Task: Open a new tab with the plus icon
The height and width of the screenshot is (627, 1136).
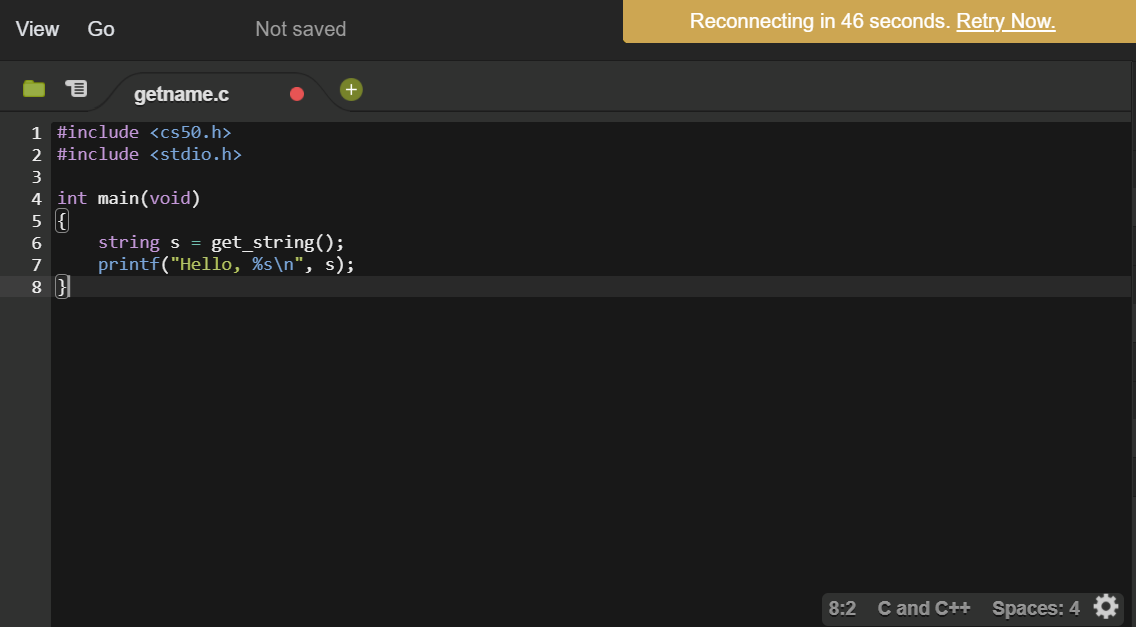Action: pyautogui.click(x=351, y=90)
